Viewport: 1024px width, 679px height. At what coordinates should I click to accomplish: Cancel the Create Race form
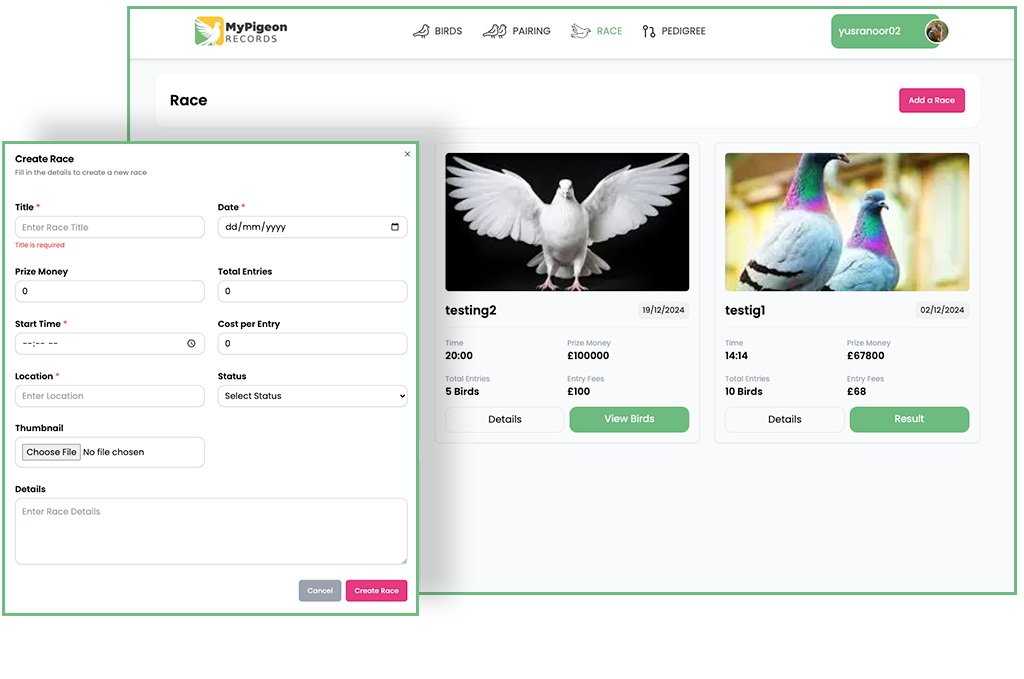pyautogui.click(x=320, y=590)
